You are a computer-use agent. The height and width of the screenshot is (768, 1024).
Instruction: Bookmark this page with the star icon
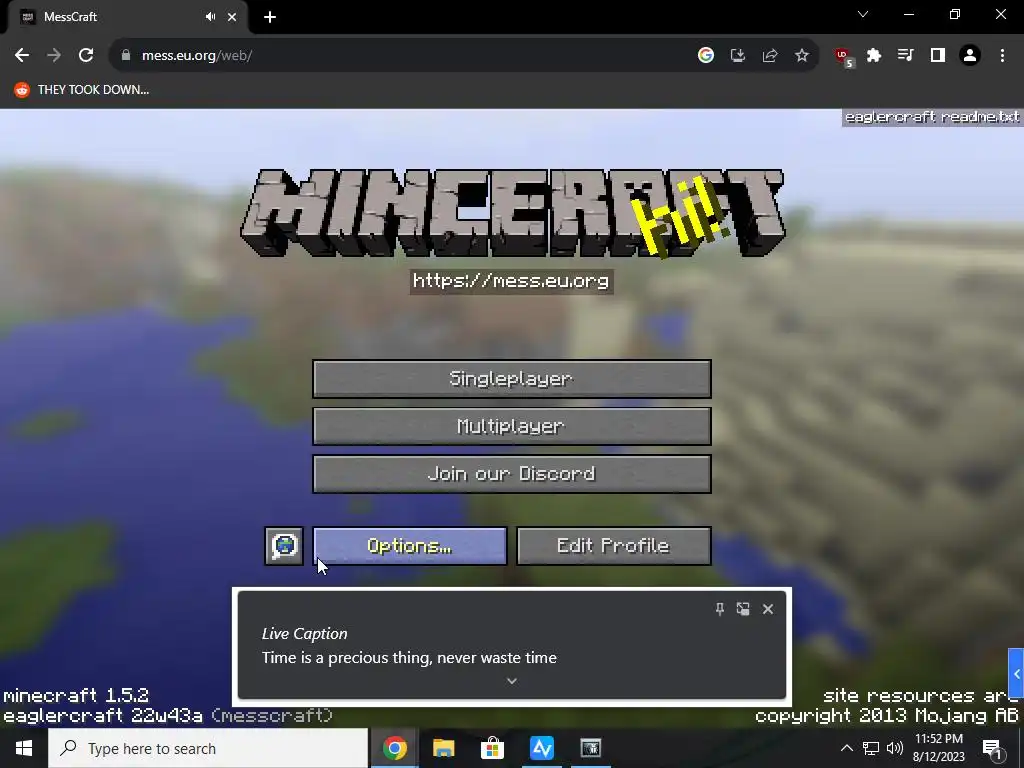(x=802, y=56)
